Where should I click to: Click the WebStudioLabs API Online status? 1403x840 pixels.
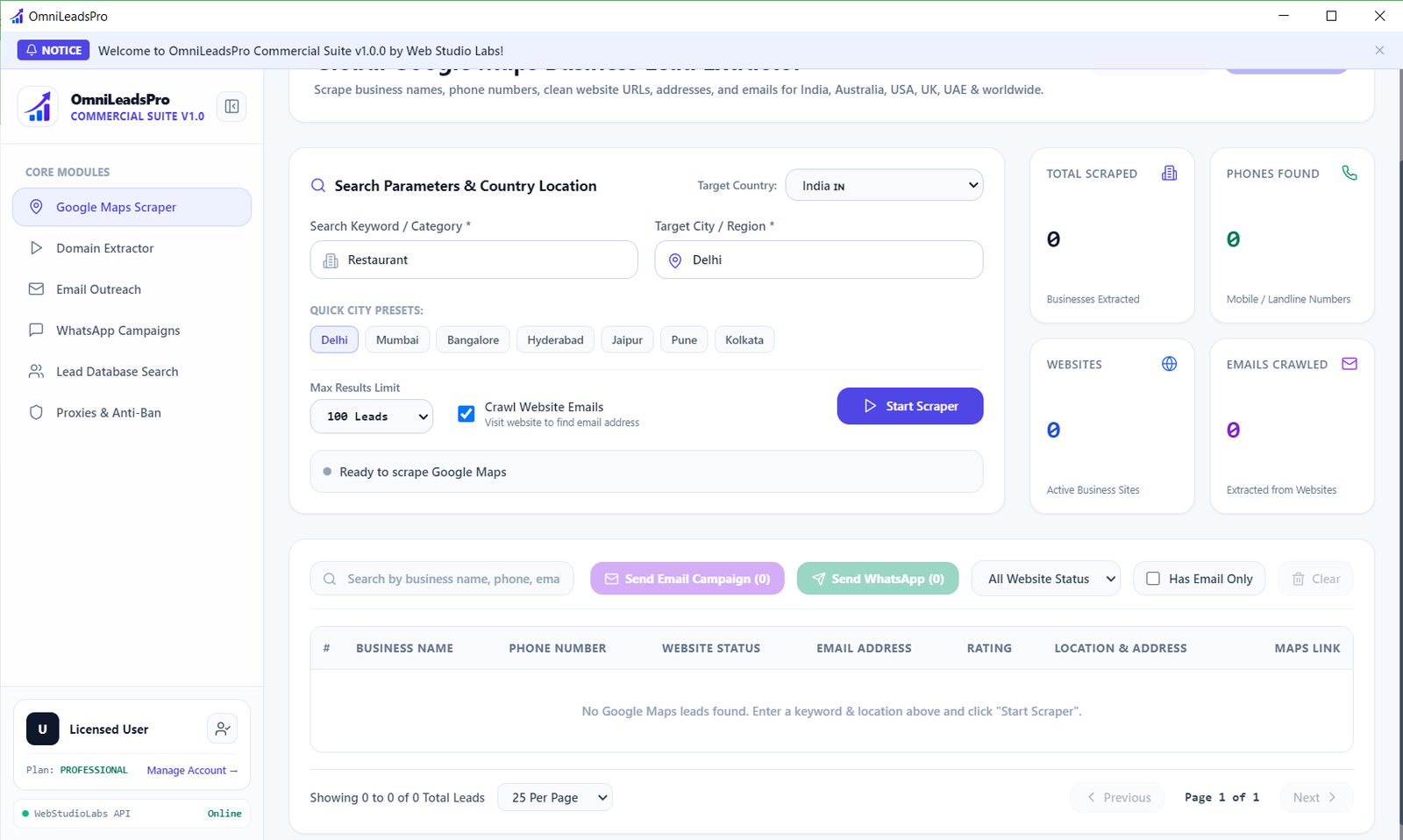pyautogui.click(x=132, y=814)
